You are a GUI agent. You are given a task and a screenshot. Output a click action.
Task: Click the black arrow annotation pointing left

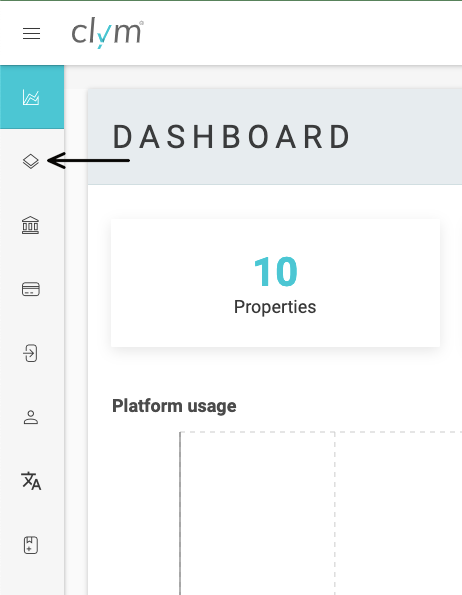88,161
